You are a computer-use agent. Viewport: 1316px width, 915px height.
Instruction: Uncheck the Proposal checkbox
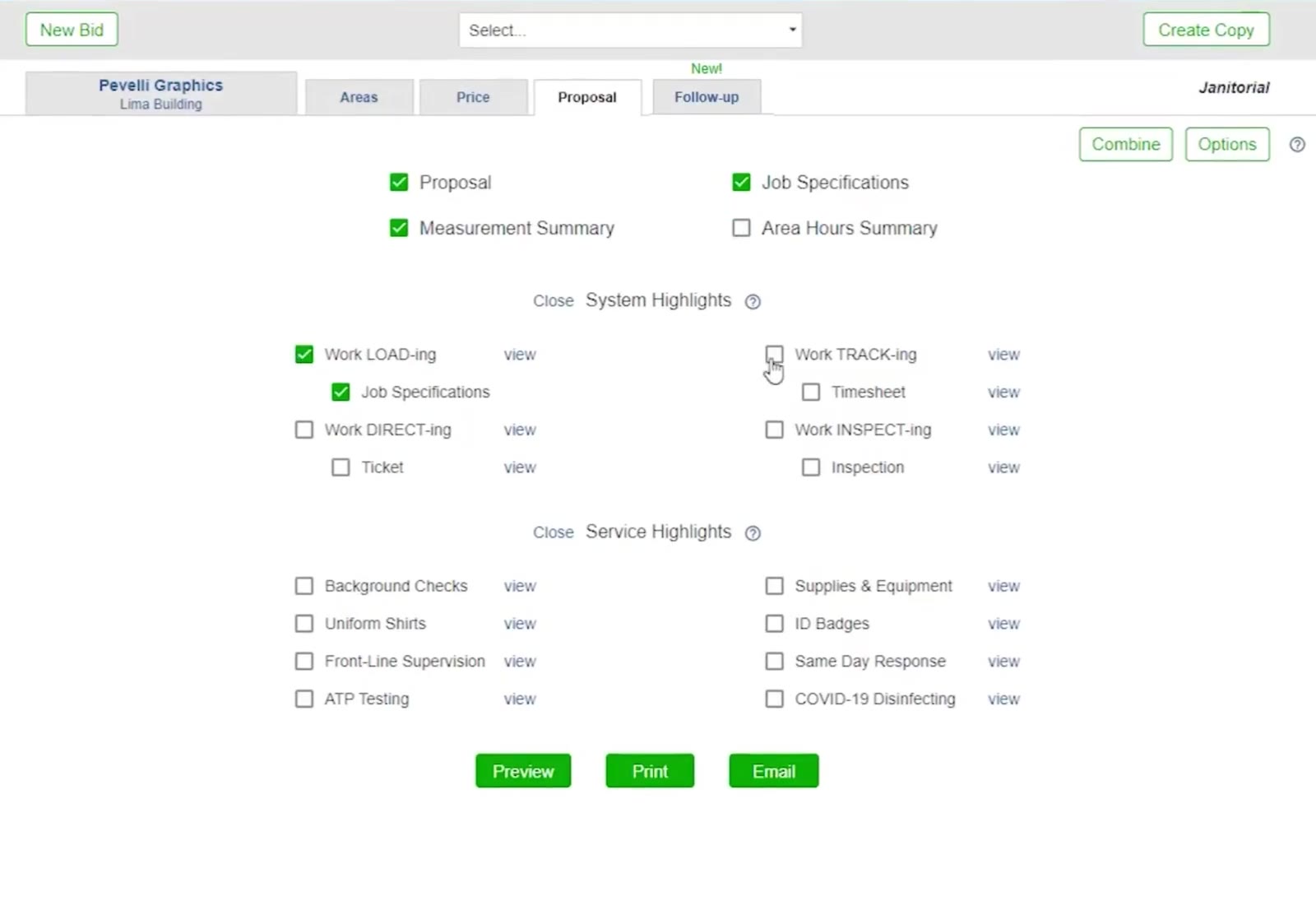coord(399,182)
